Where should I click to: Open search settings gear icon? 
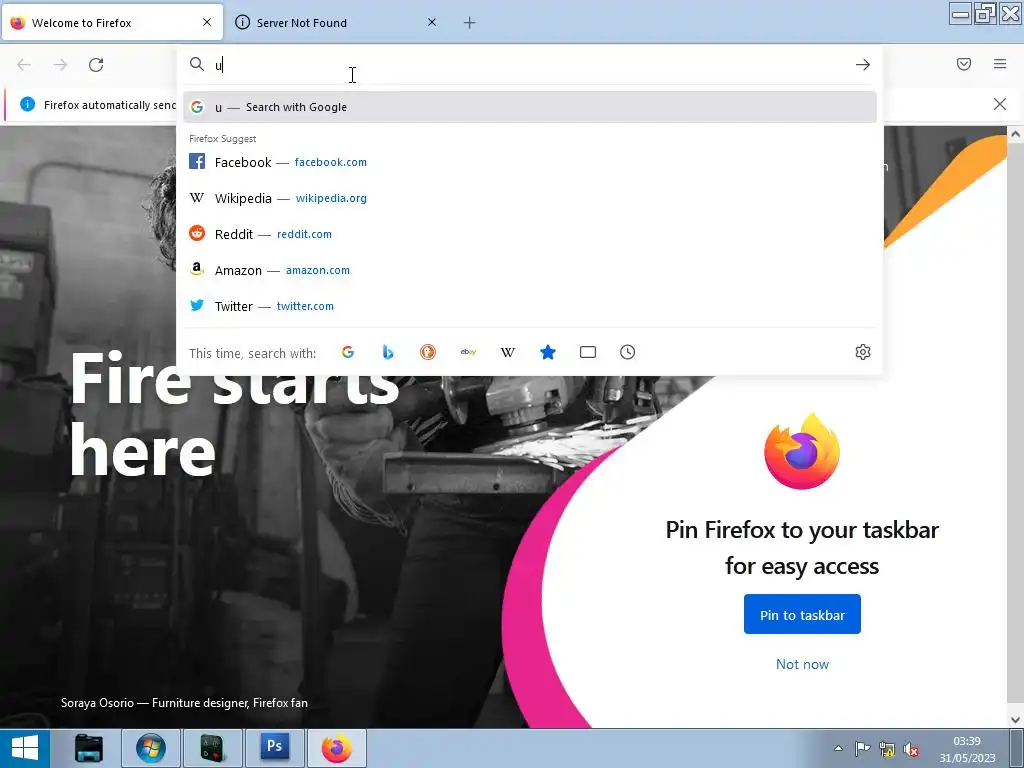(863, 353)
